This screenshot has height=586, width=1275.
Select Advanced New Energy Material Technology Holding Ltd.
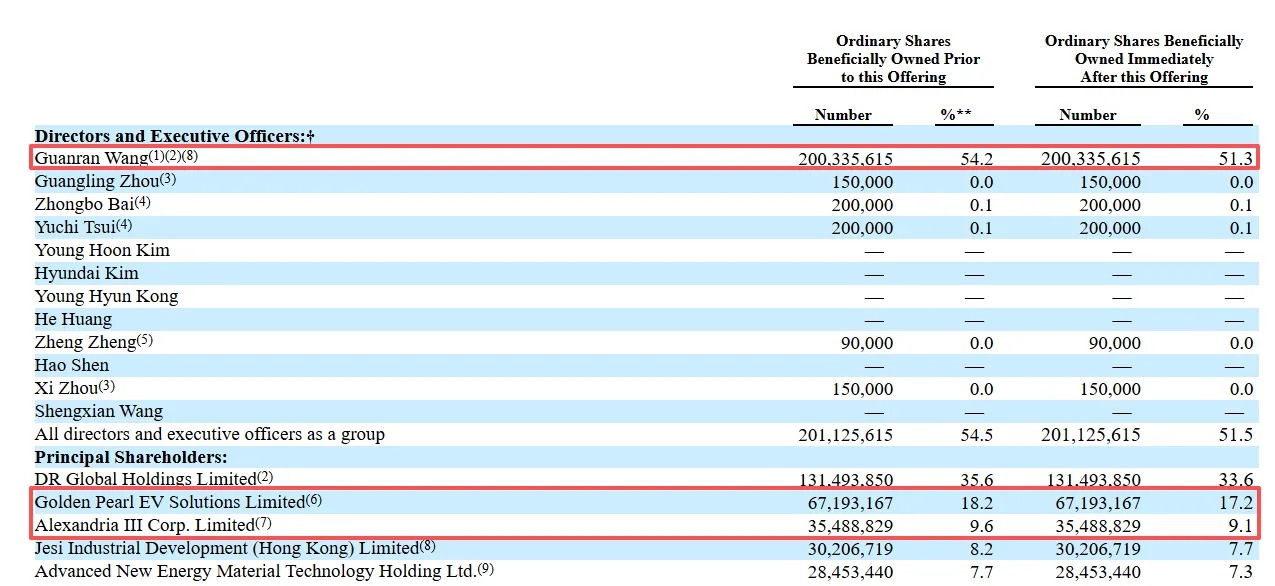click(257, 571)
